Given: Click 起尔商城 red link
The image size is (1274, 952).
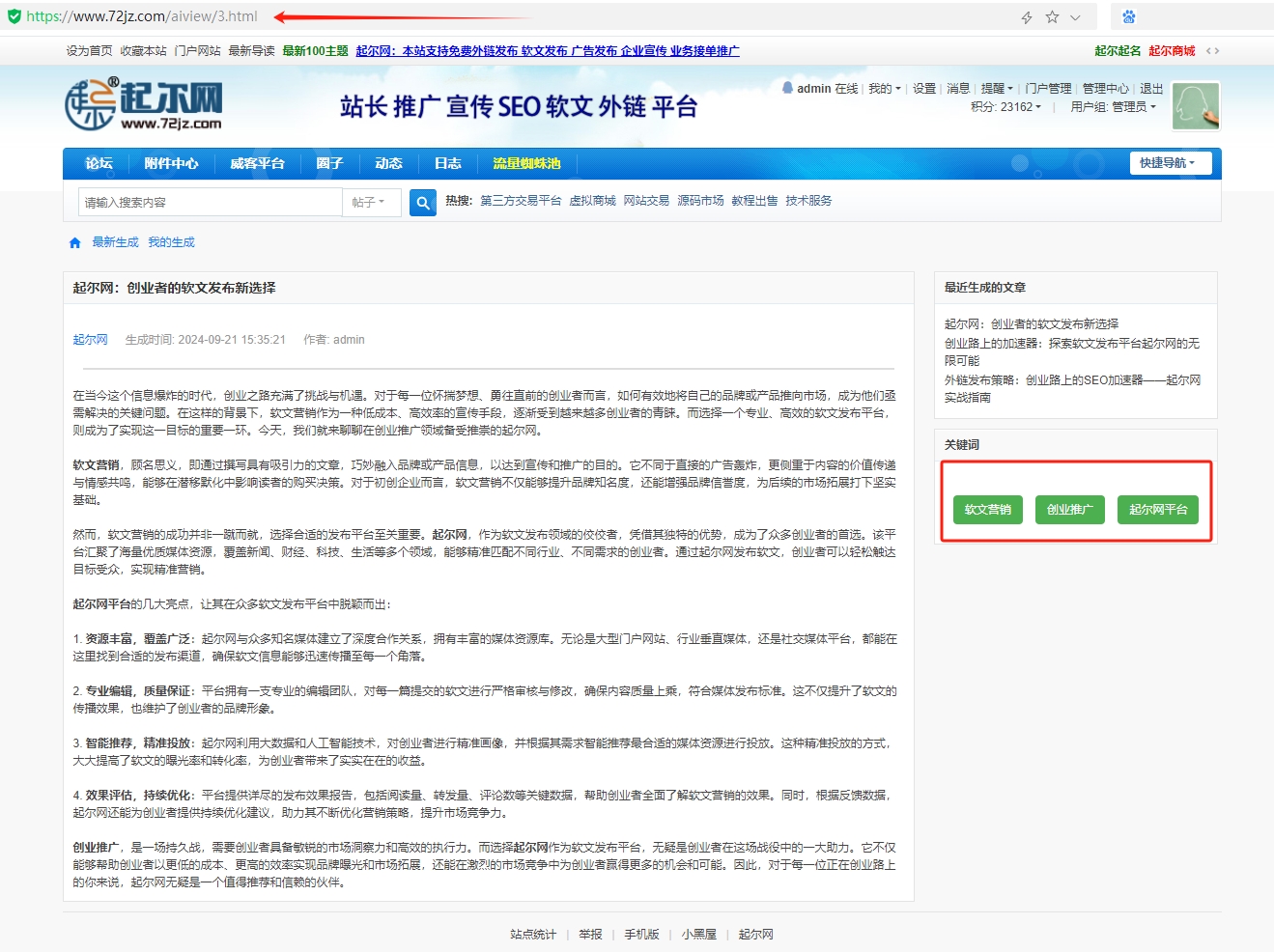Looking at the screenshot, I should 1172,51.
